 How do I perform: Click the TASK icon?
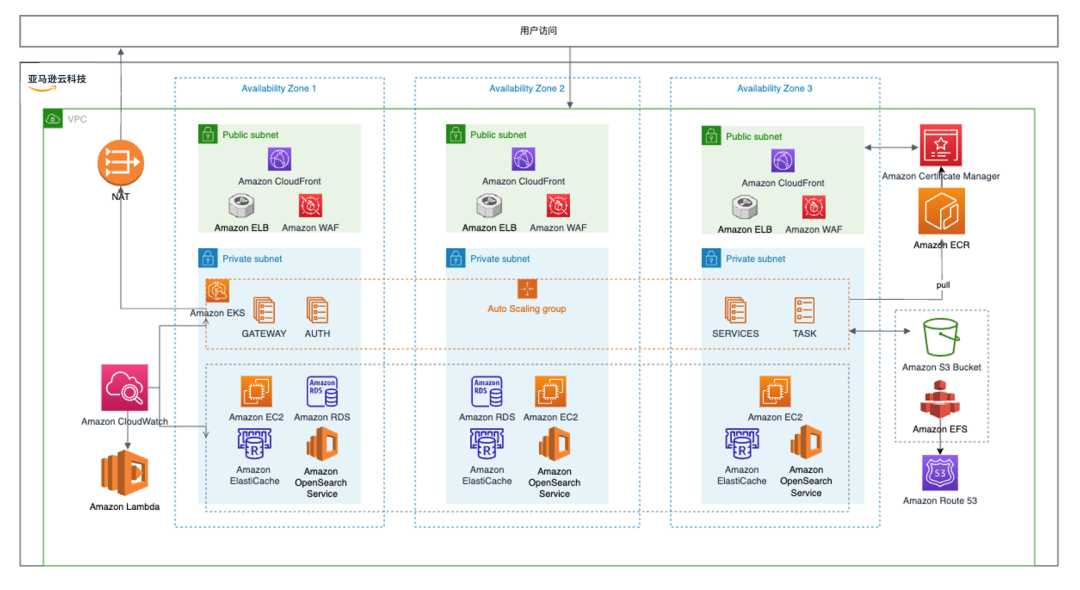[x=804, y=310]
